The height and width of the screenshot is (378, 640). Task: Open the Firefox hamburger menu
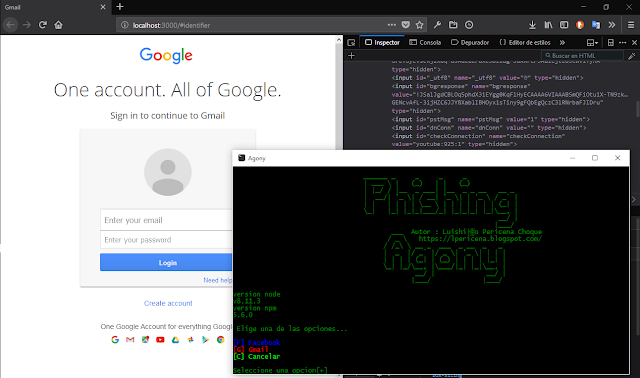point(631,25)
